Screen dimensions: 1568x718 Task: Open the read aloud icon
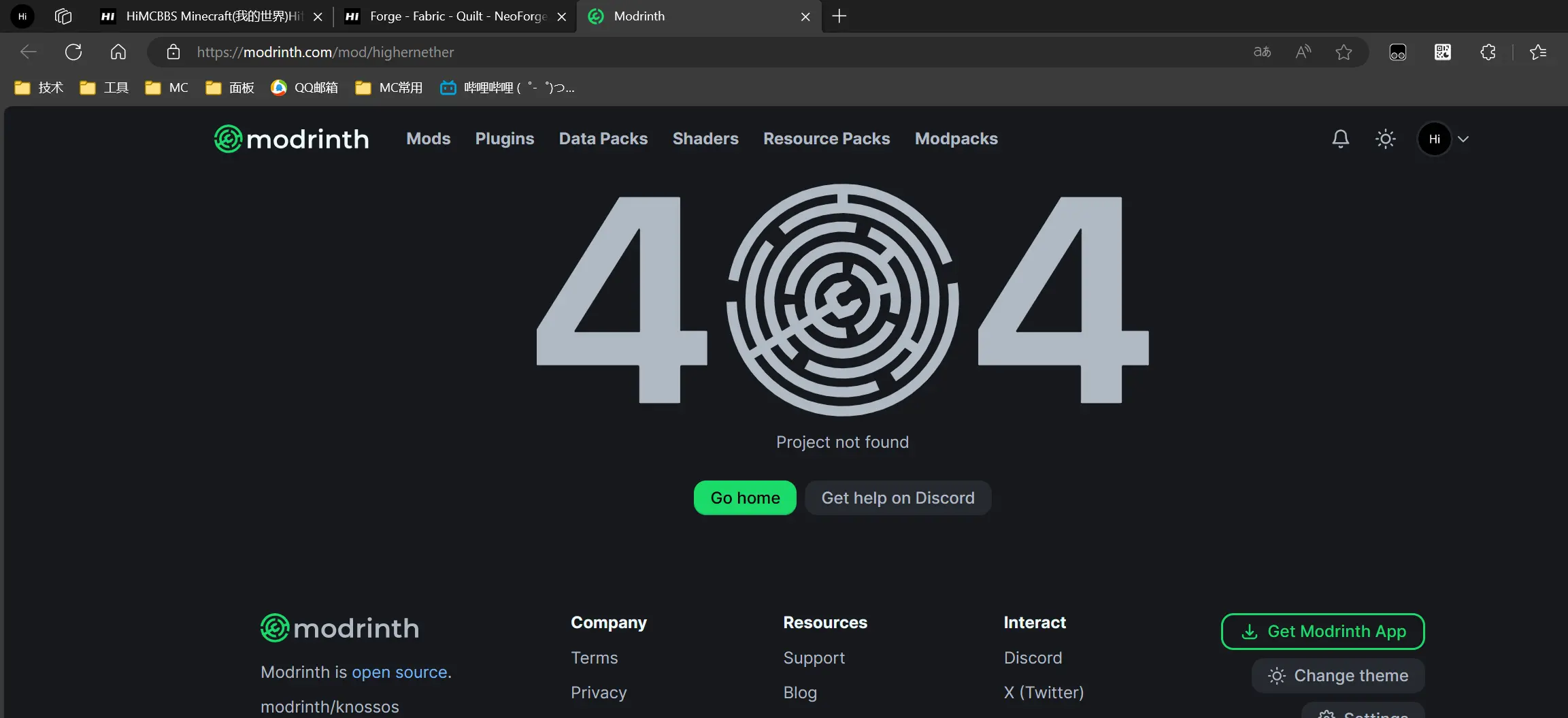coord(1303,52)
